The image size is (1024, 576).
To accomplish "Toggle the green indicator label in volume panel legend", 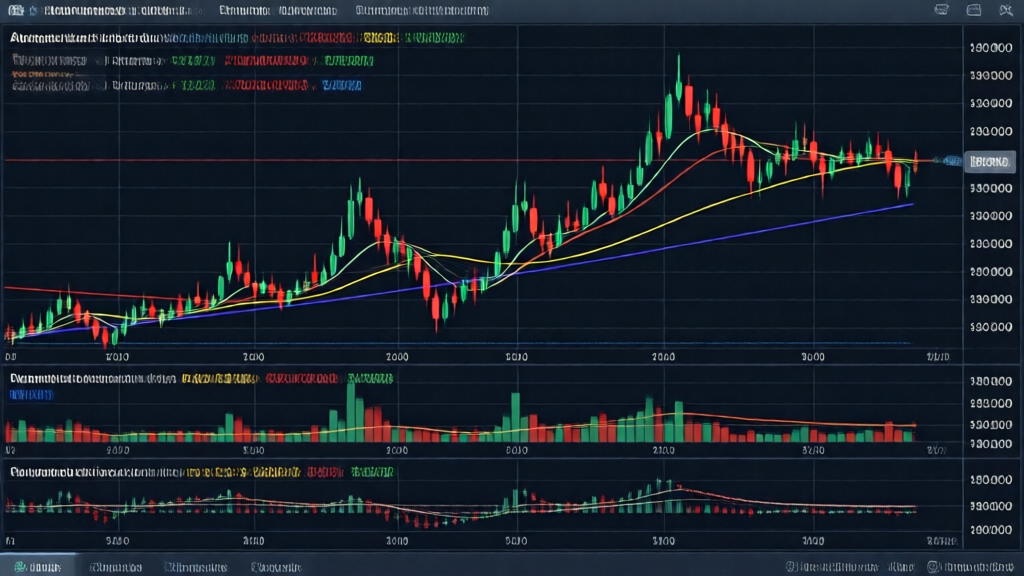I will (371, 380).
